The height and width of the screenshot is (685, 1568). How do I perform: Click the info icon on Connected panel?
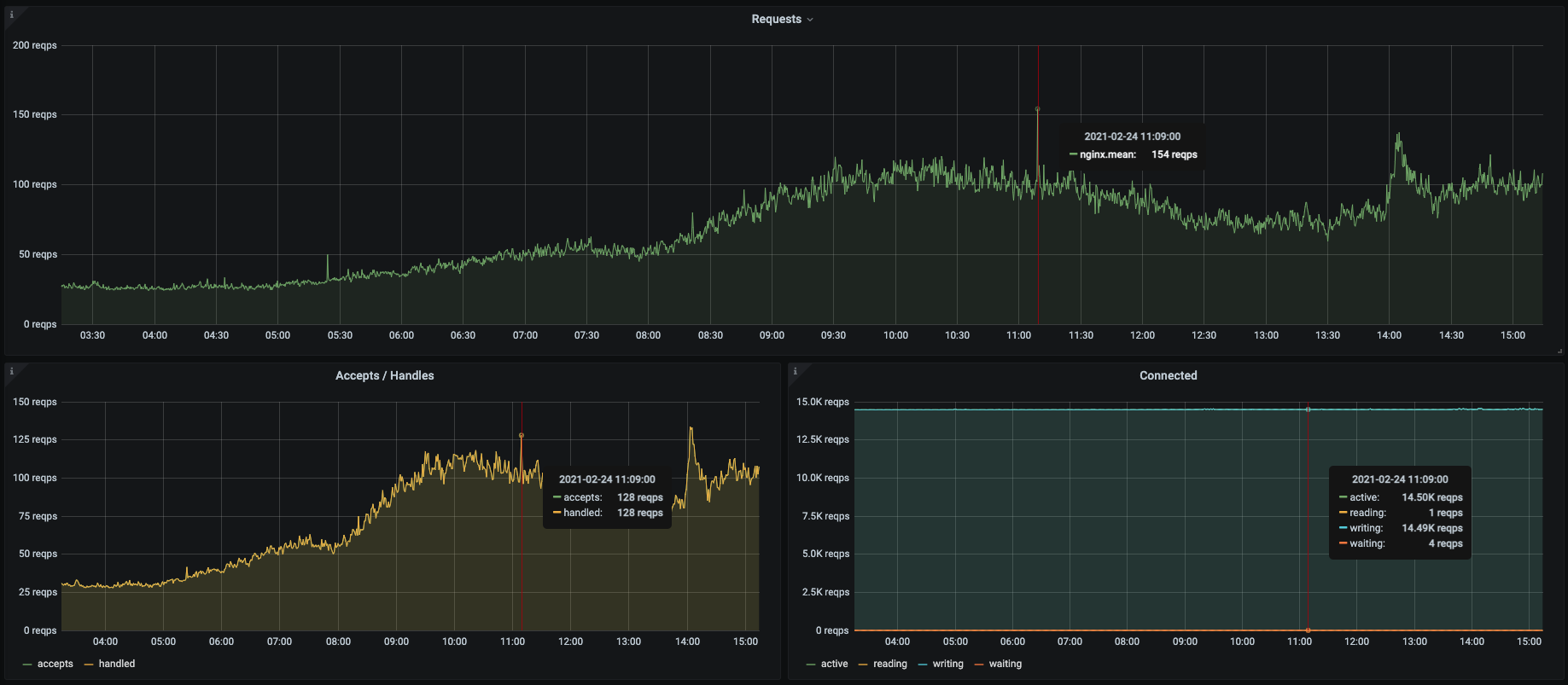point(795,371)
